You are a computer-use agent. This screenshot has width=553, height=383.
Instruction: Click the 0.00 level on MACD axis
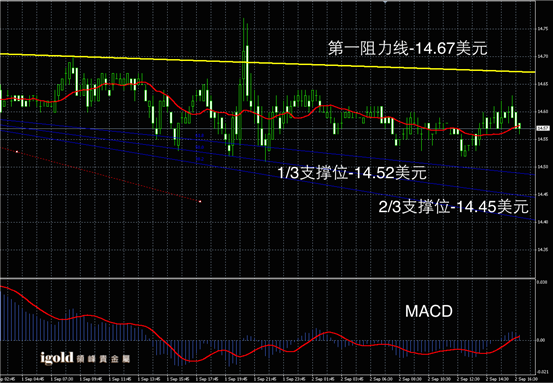click(x=541, y=340)
